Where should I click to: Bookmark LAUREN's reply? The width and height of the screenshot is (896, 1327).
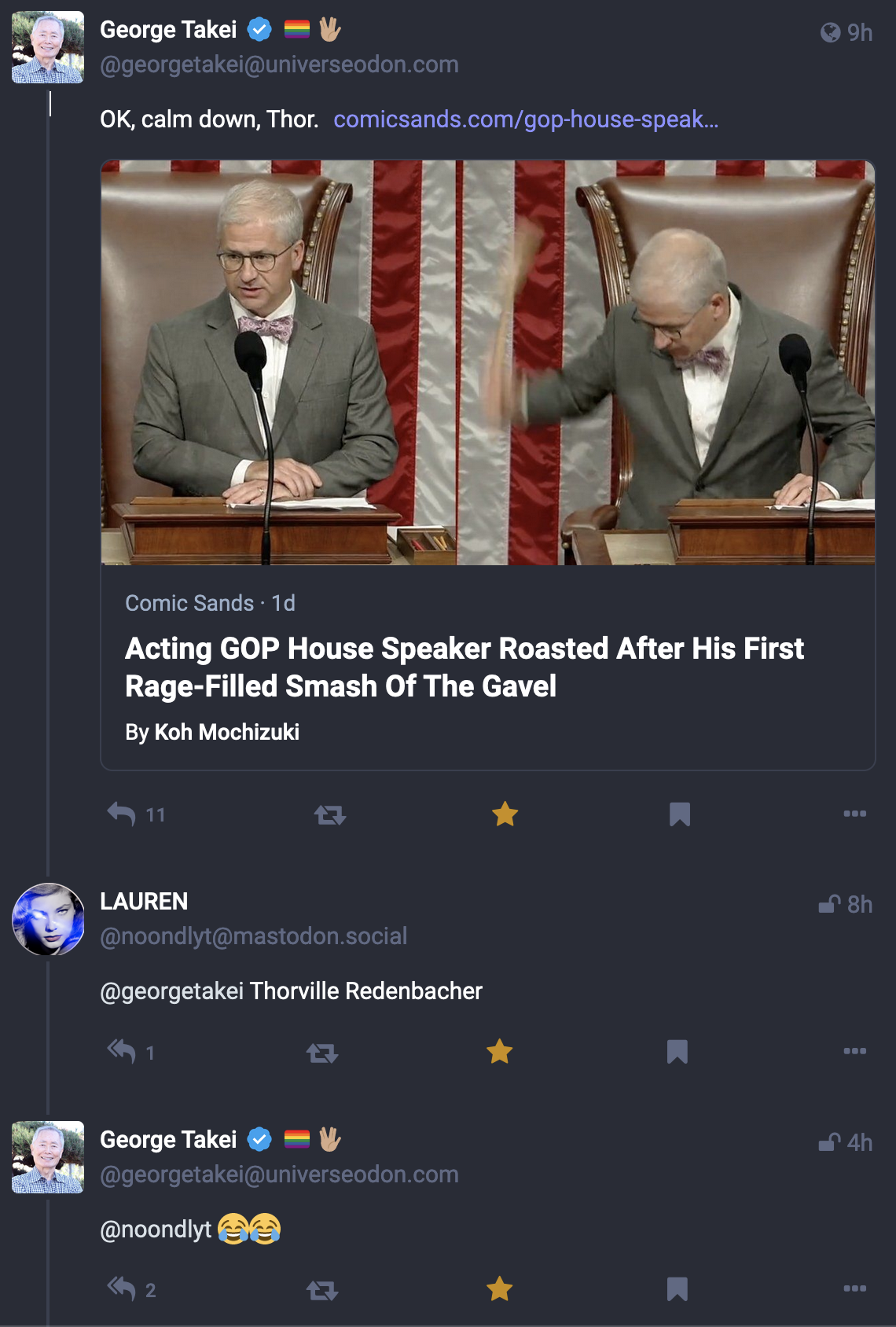[677, 1051]
